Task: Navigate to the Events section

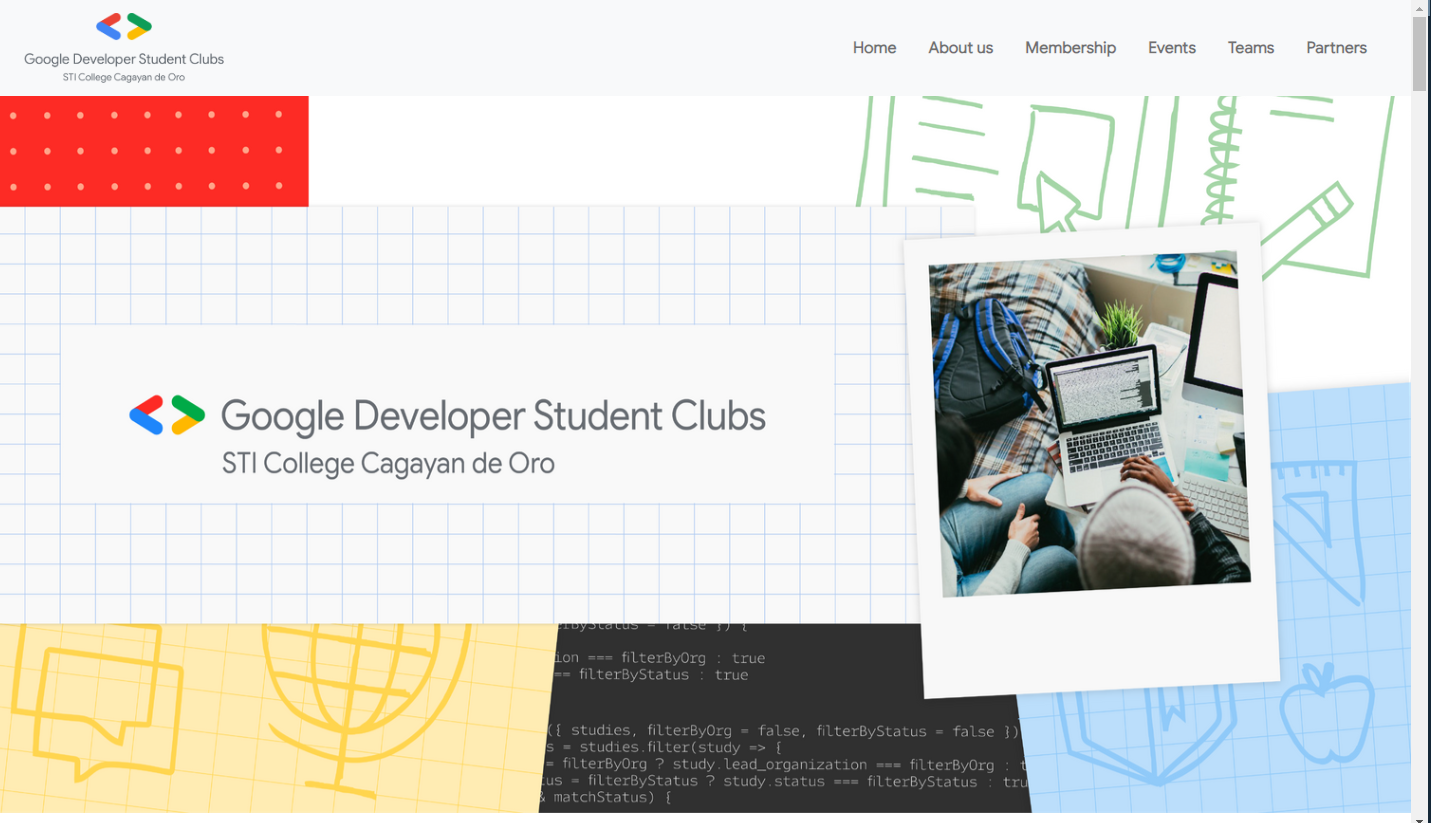Action: pyautogui.click(x=1171, y=48)
